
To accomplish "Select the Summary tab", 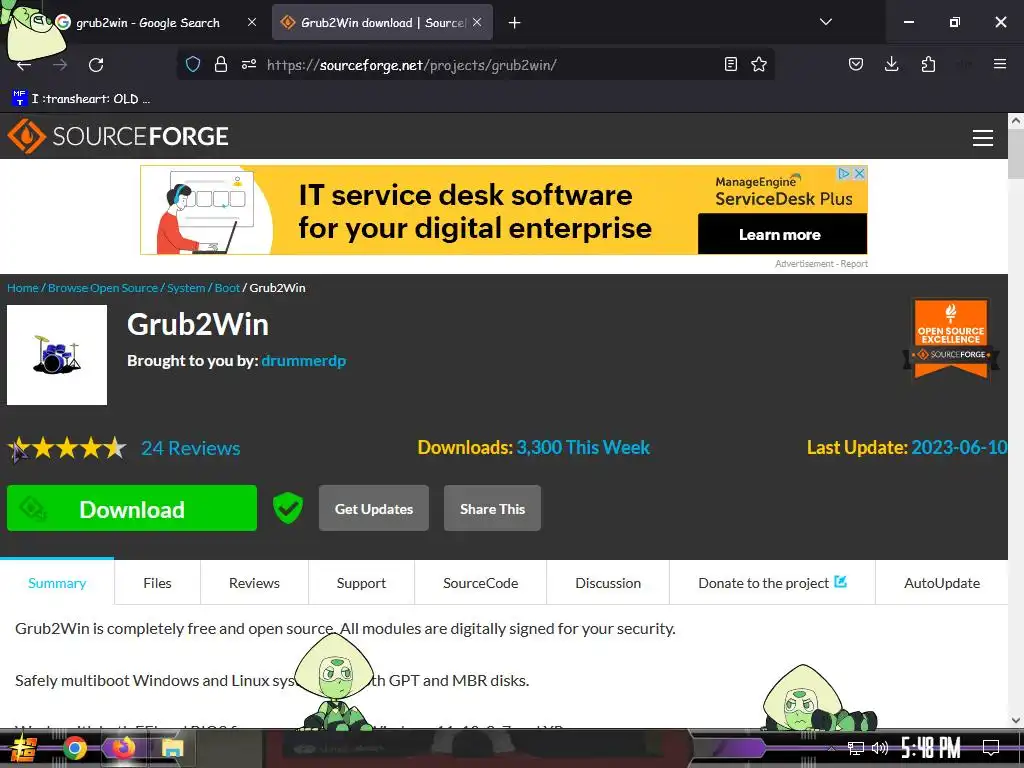I will tap(57, 583).
